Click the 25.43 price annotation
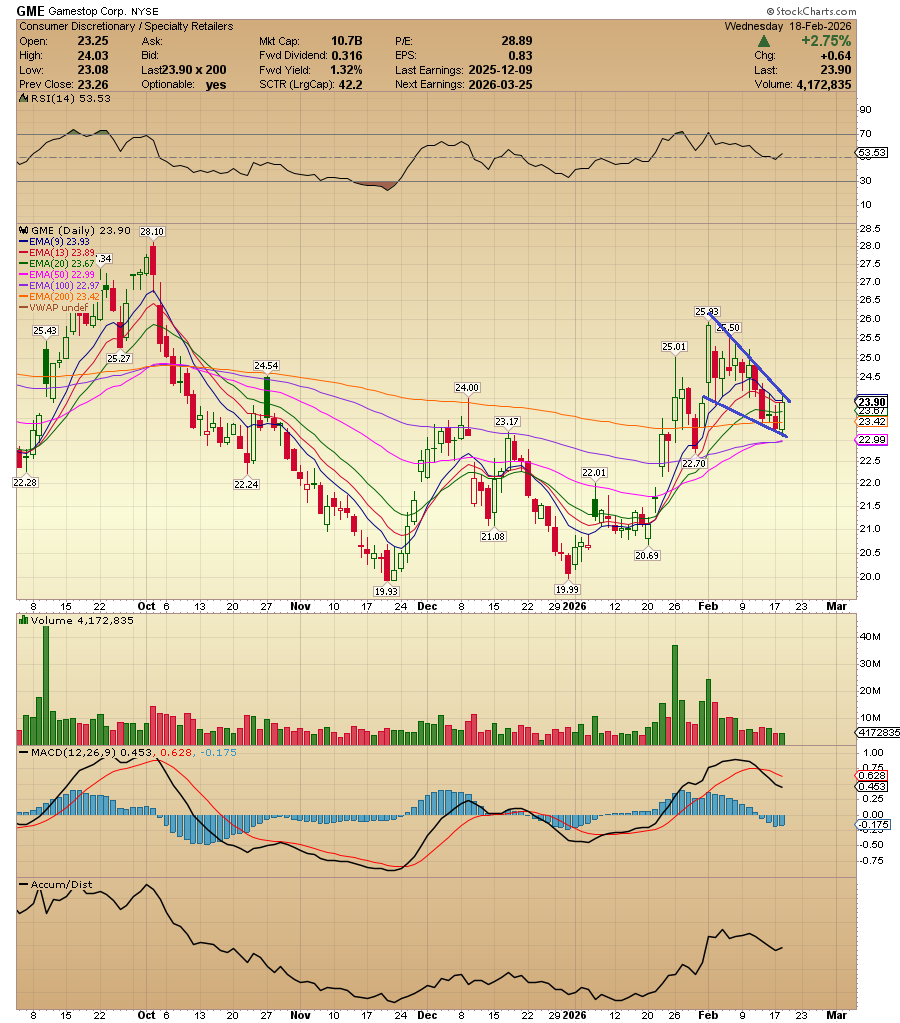 click(x=45, y=331)
